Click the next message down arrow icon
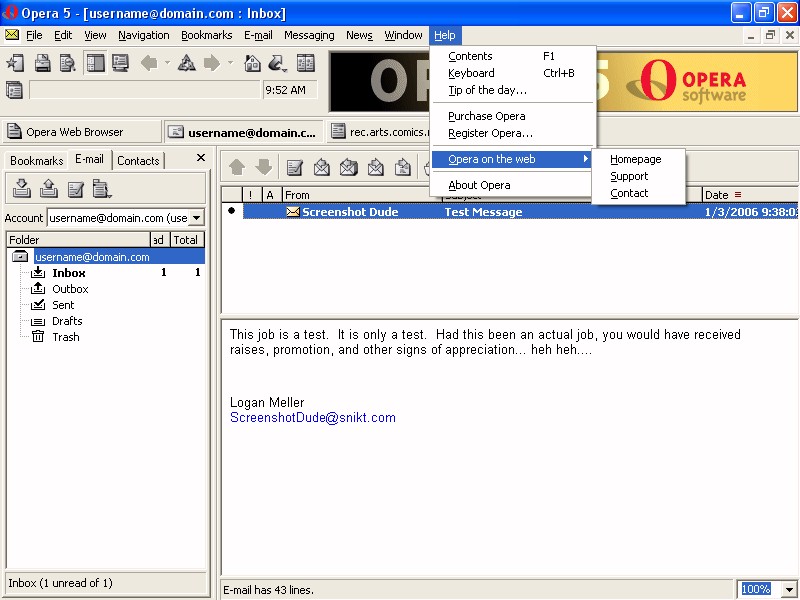Viewport: 800px width, 600px height. click(x=264, y=167)
